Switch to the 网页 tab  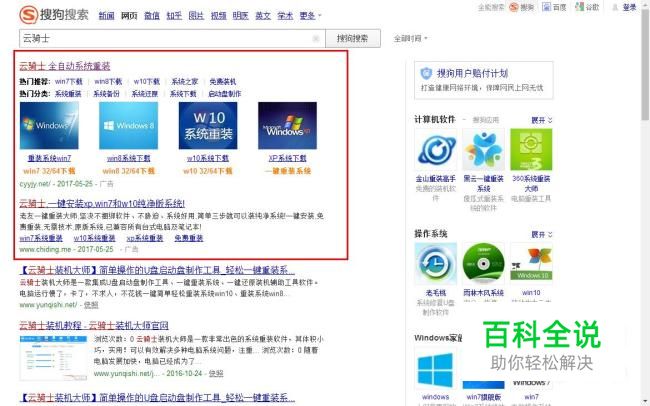click(x=129, y=16)
